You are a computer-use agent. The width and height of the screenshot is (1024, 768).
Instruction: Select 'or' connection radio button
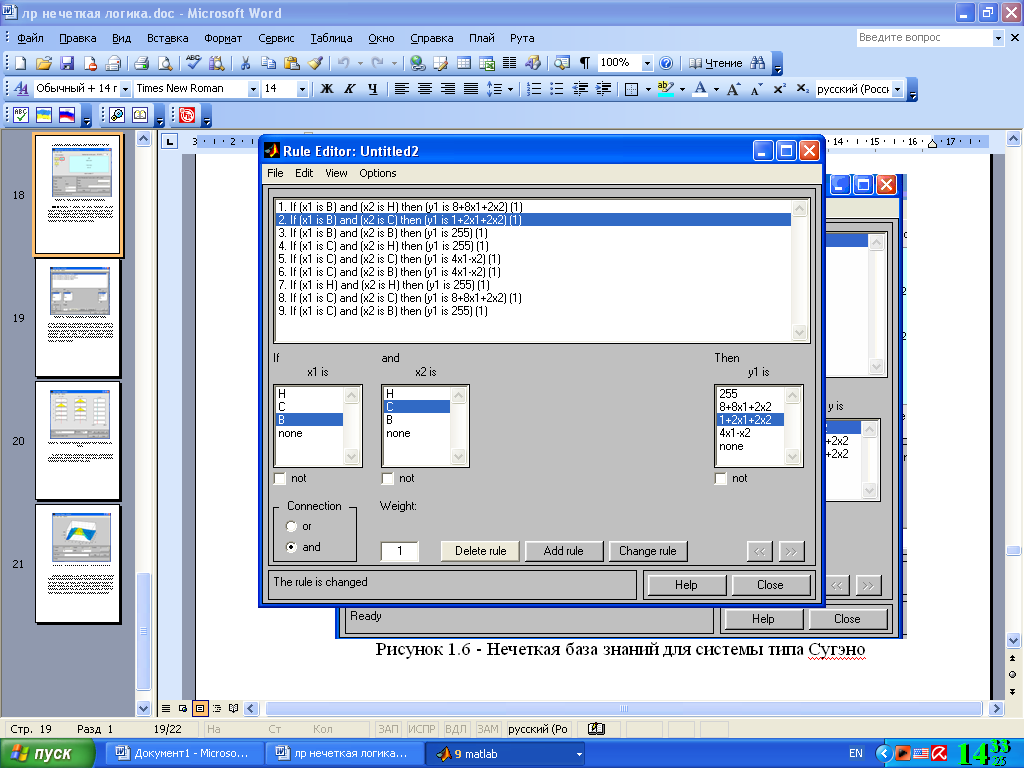pyautogui.click(x=291, y=526)
